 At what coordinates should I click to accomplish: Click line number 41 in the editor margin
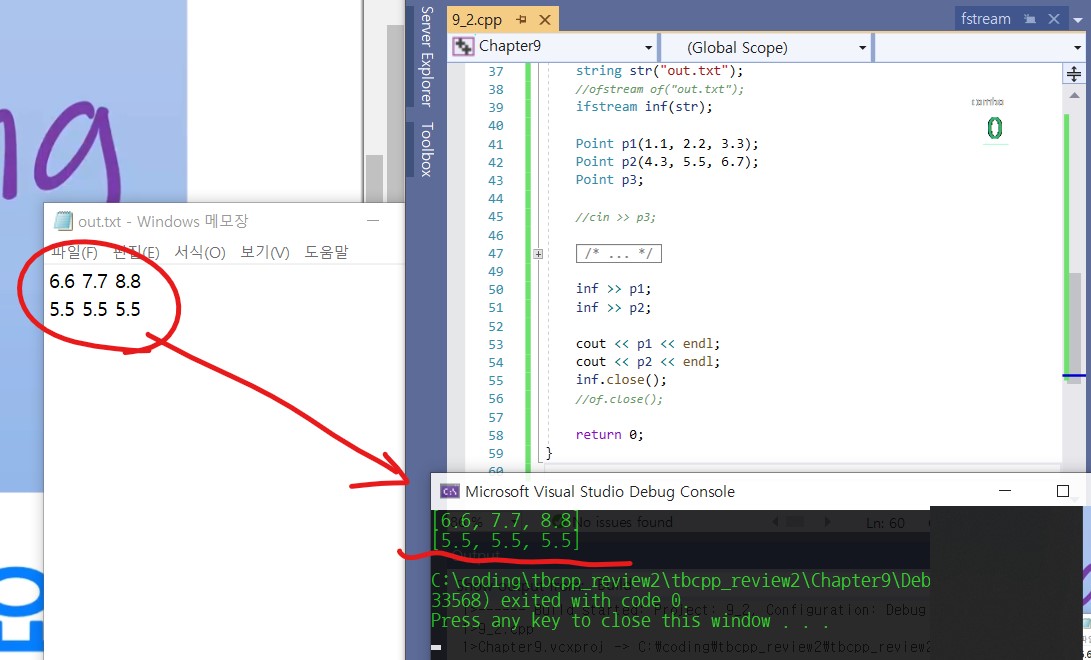click(495, 144)
